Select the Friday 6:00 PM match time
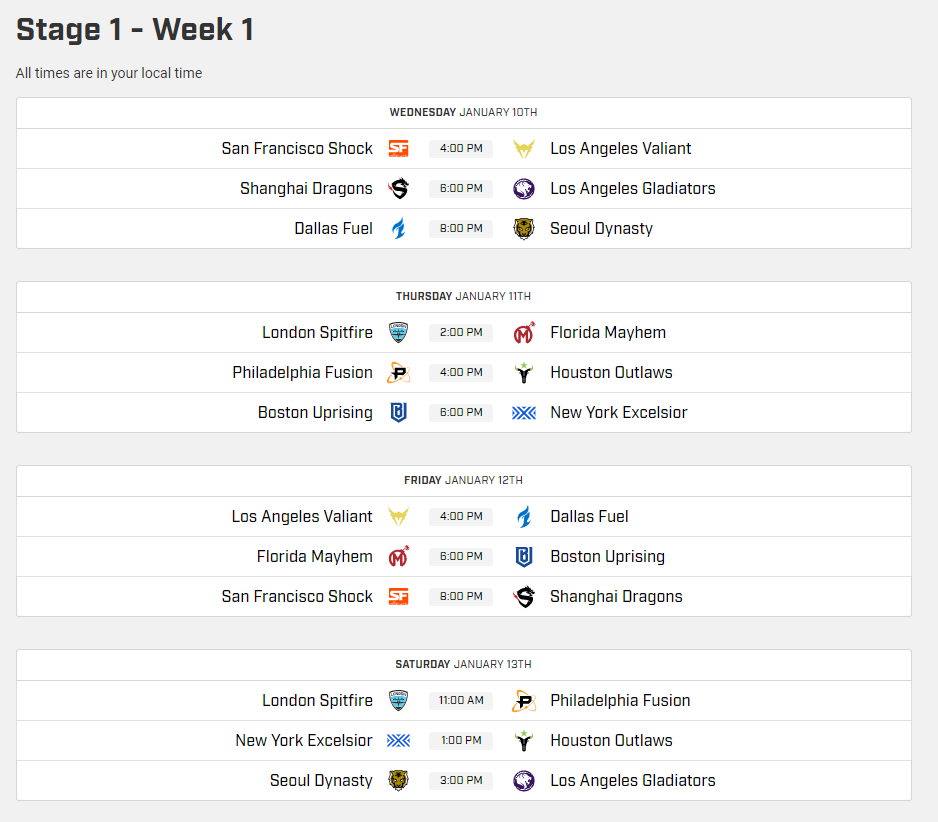 [461, 557]
